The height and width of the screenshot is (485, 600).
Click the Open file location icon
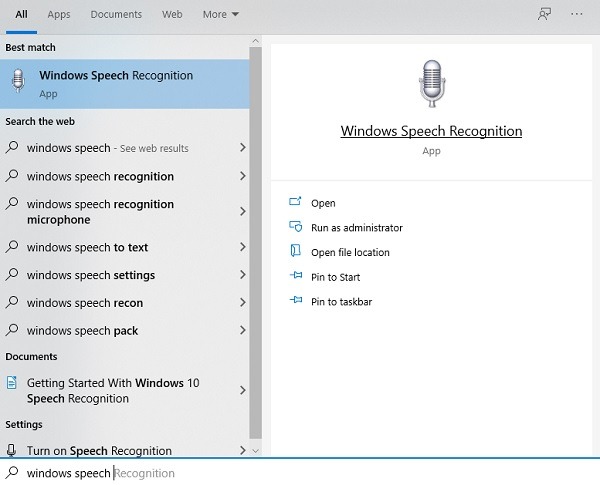(295, 251)
